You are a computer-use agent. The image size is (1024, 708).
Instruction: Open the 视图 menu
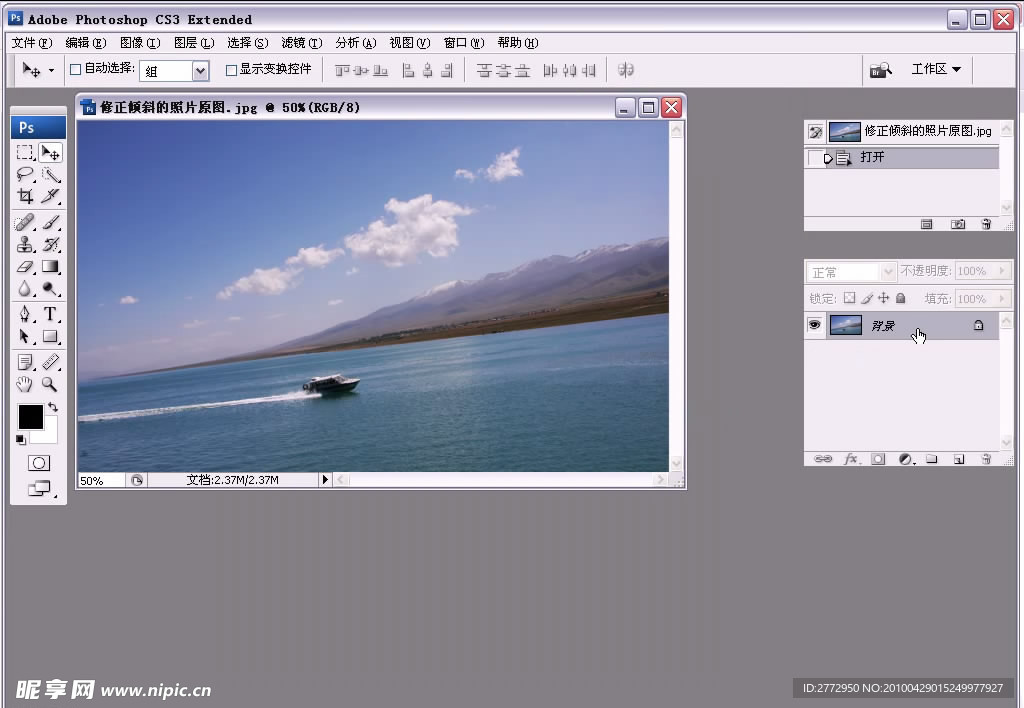pyautogui.click(x=409, y=42)
